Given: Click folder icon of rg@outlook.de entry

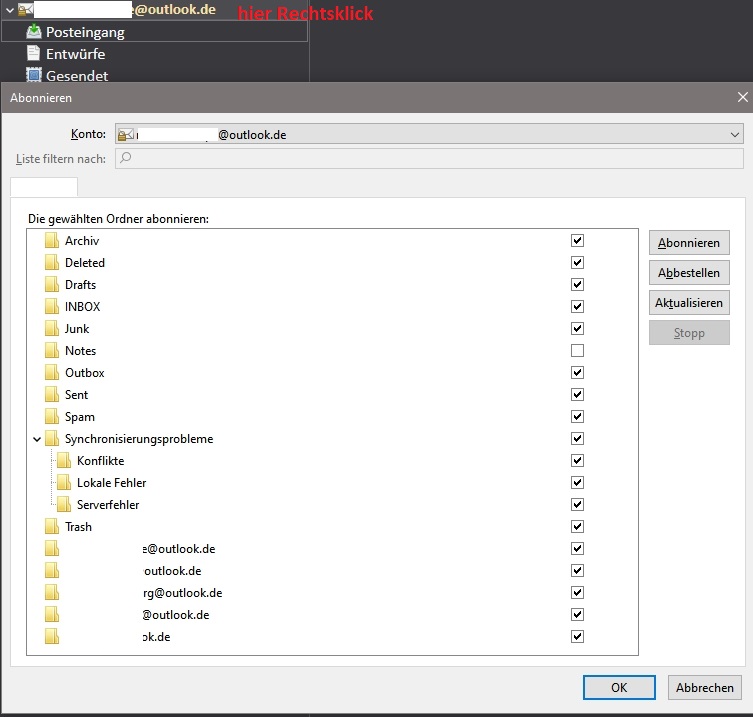Looking at the screenshot, I should point(52,593).
